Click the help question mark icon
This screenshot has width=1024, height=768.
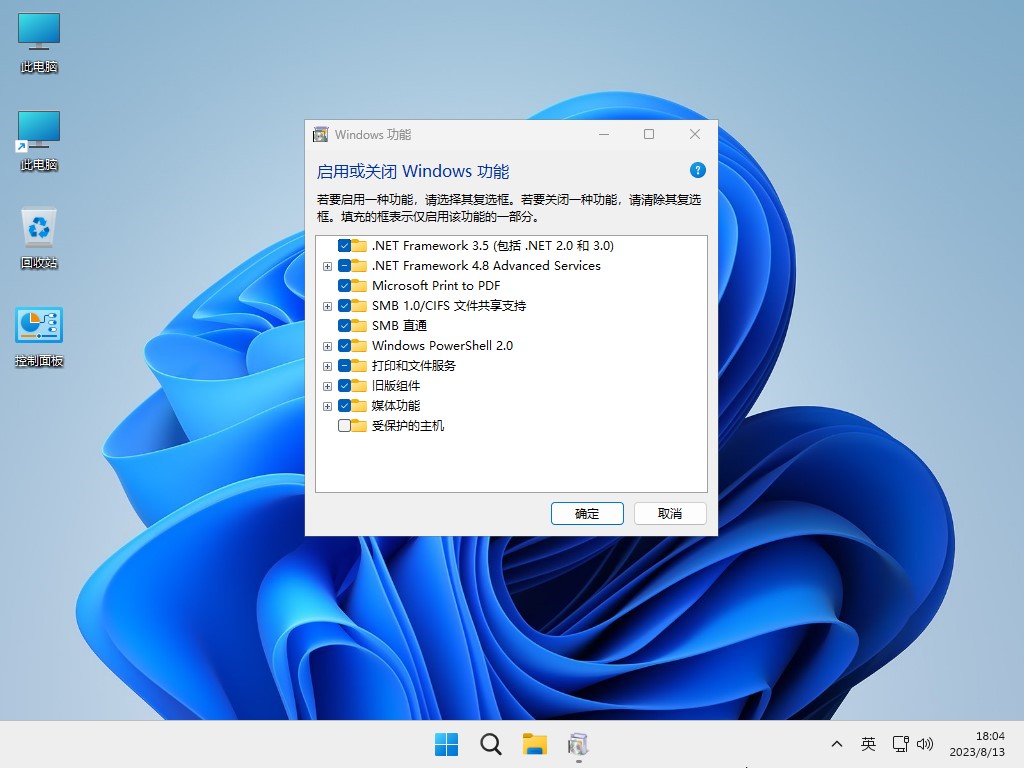click(x=697, y=170)
